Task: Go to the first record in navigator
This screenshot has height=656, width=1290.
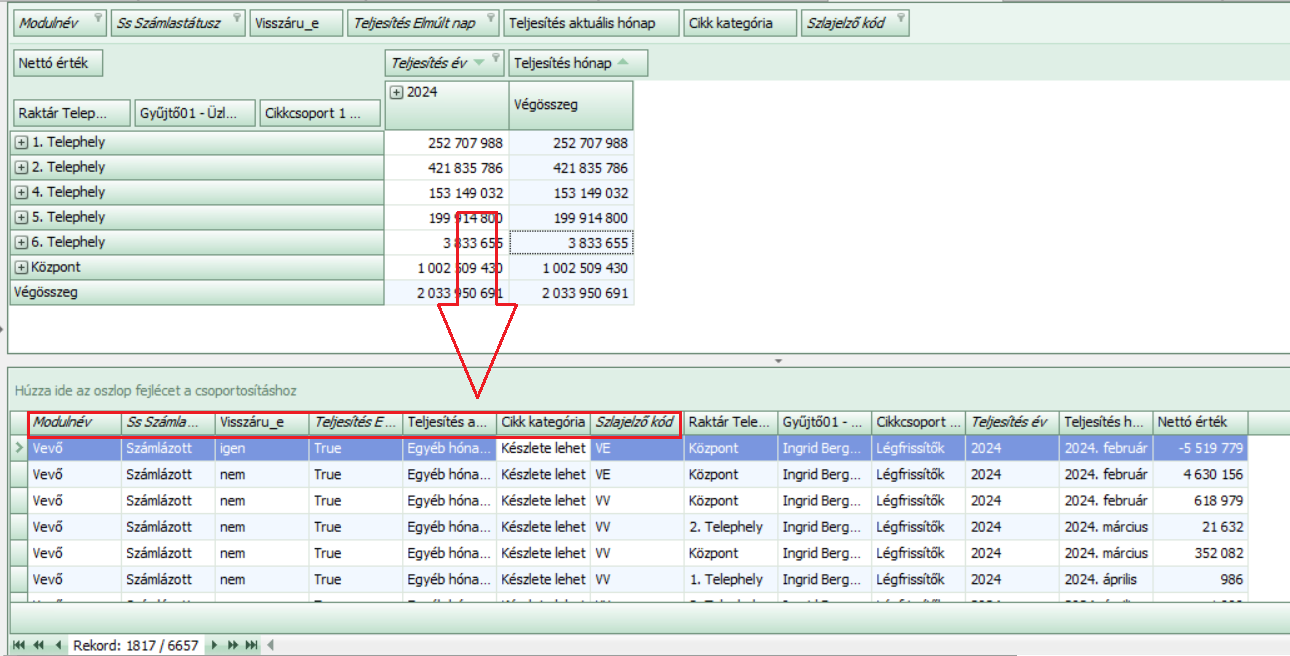Action: 19,645
